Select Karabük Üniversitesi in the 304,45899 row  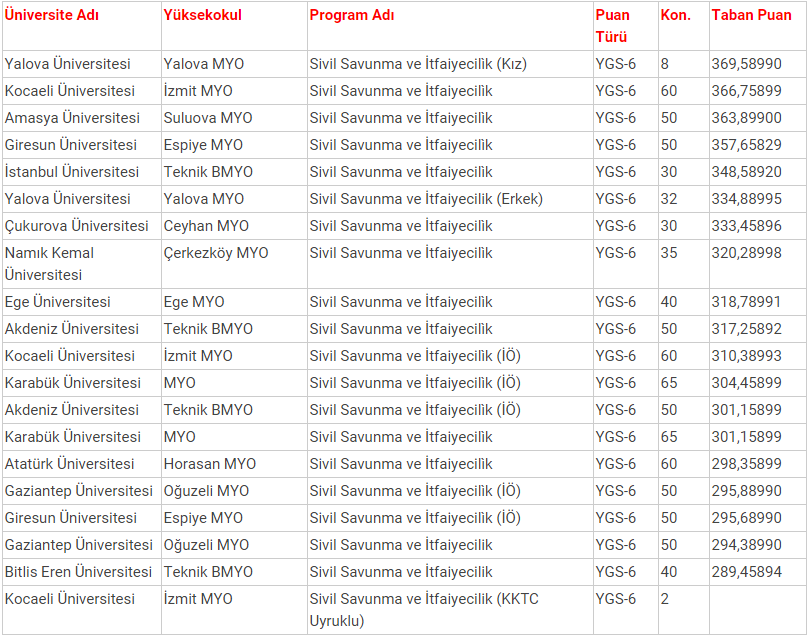pyautogui.click(x=73, y=383)
